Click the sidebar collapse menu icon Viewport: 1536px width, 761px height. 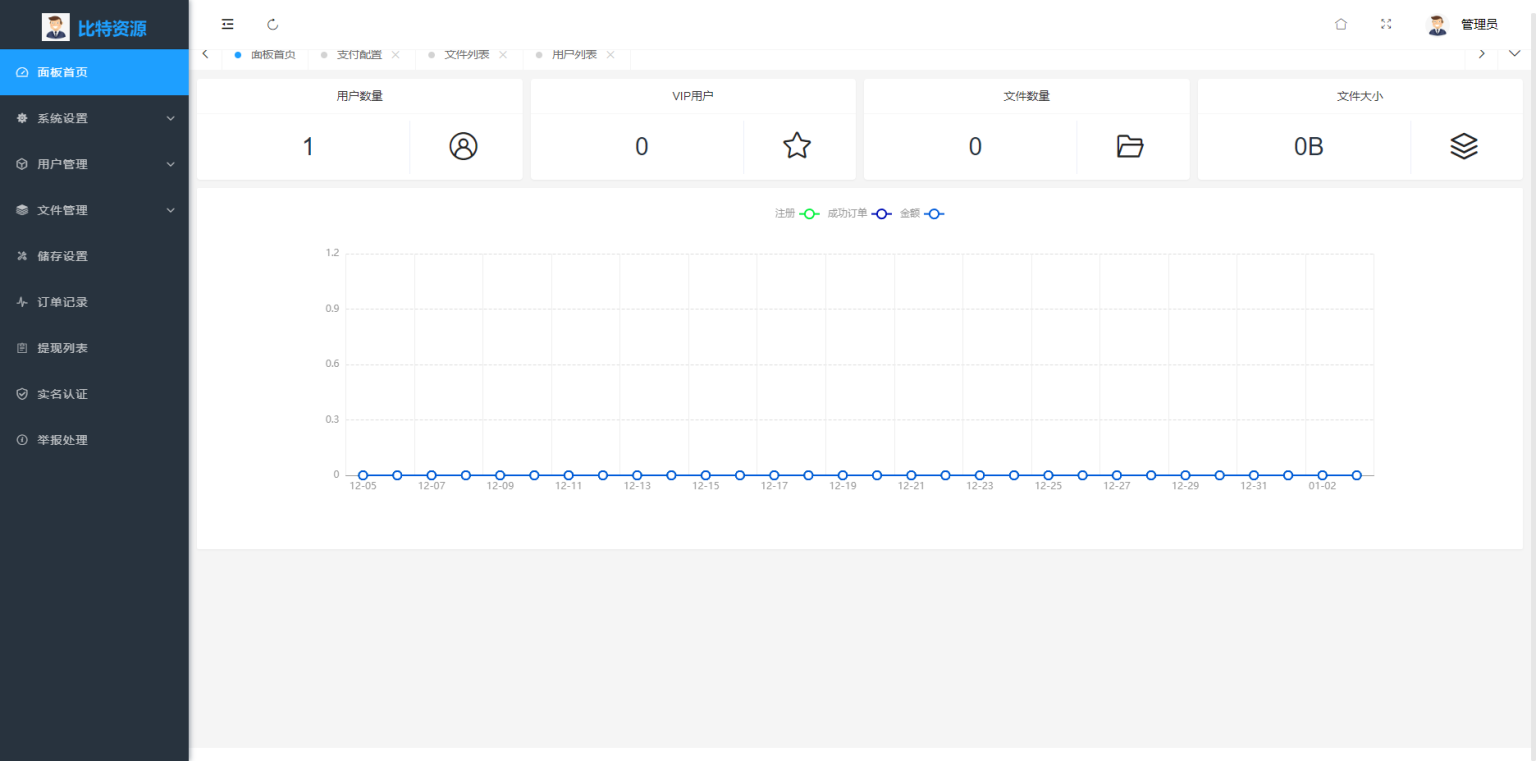(x=228, y=24)
